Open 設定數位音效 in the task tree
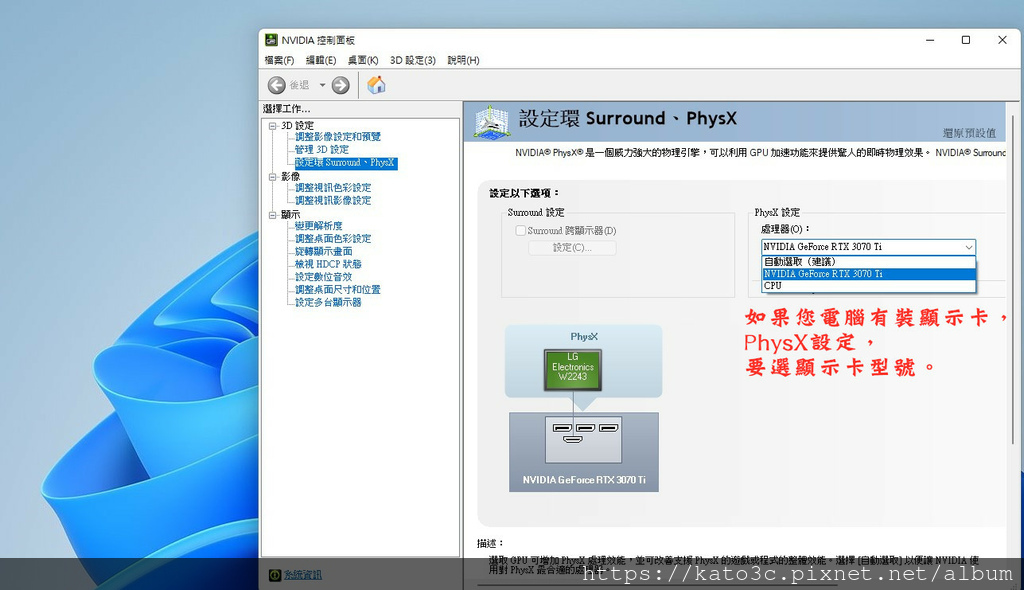 pos(323,277)
